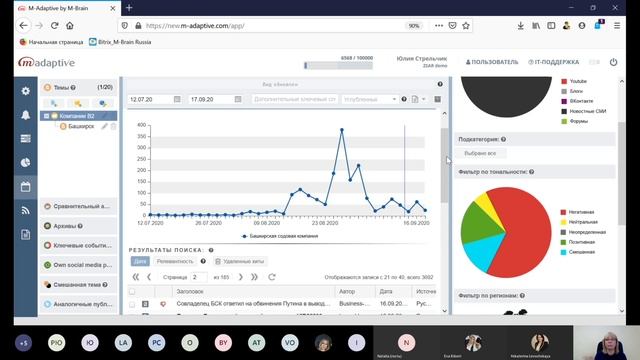Image resolution: width=640 pixels, height=360 pixels.
Task: Go to the first results page
Action: tap(136, 277)
